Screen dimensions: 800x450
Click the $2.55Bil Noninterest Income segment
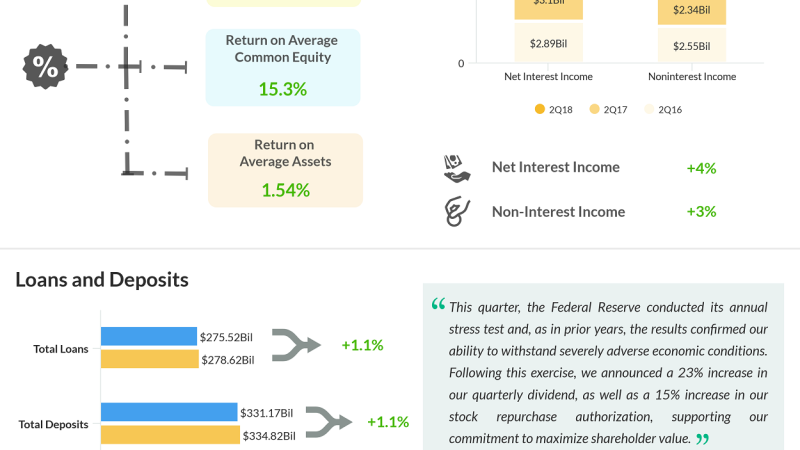coord(691,45)
